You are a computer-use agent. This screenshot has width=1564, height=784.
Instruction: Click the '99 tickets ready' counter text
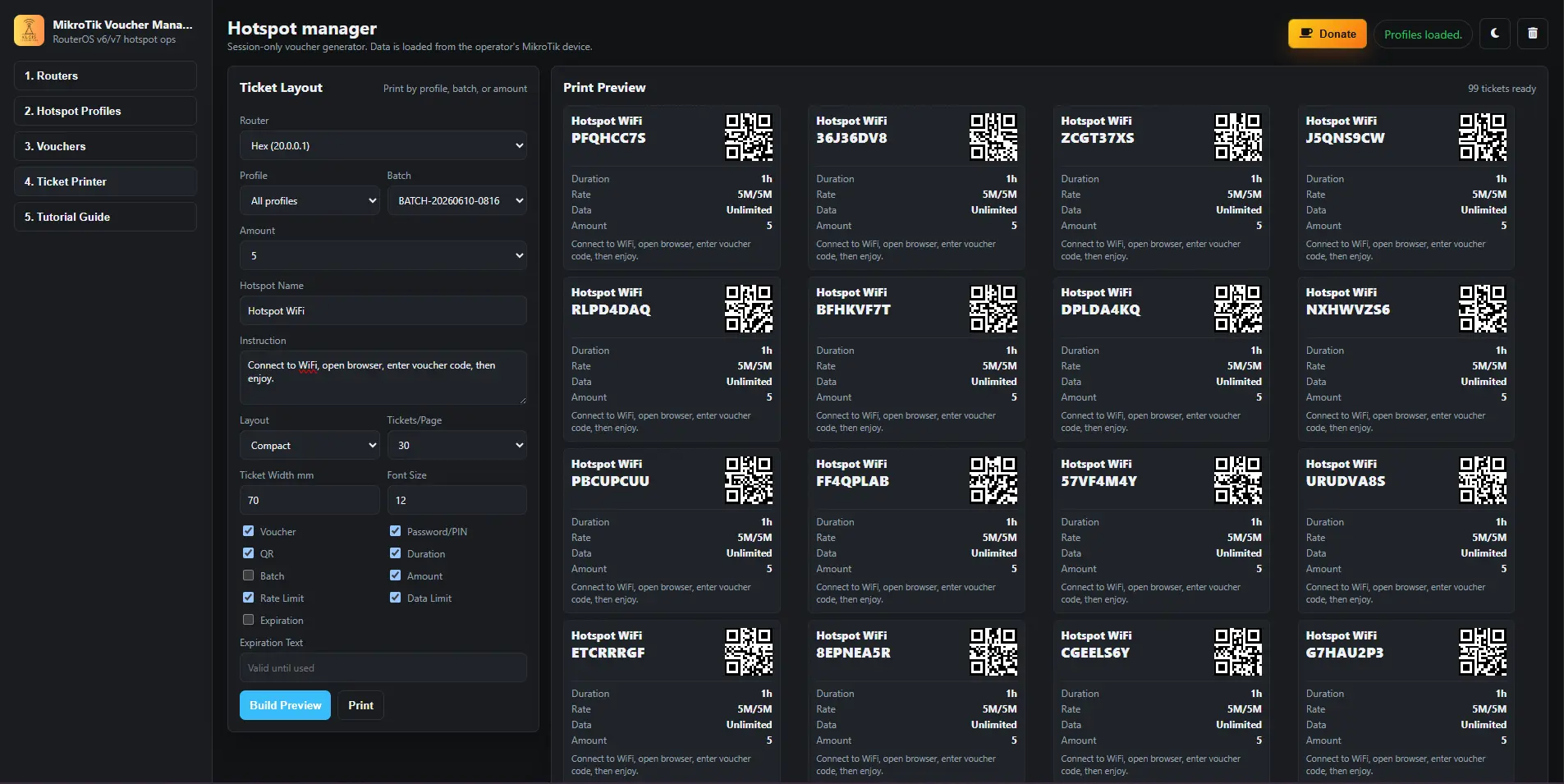[x=1502, y=89]
